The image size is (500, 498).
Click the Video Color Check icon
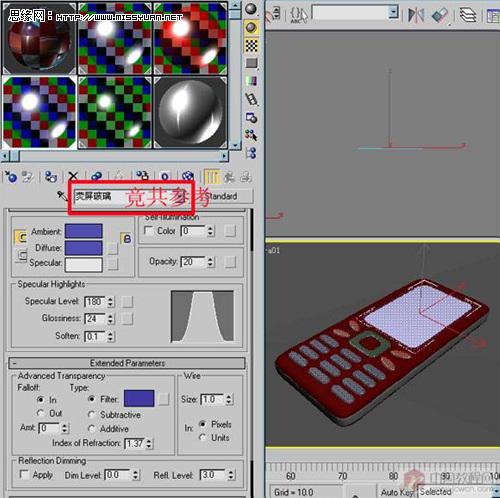[x=251, y=81]
